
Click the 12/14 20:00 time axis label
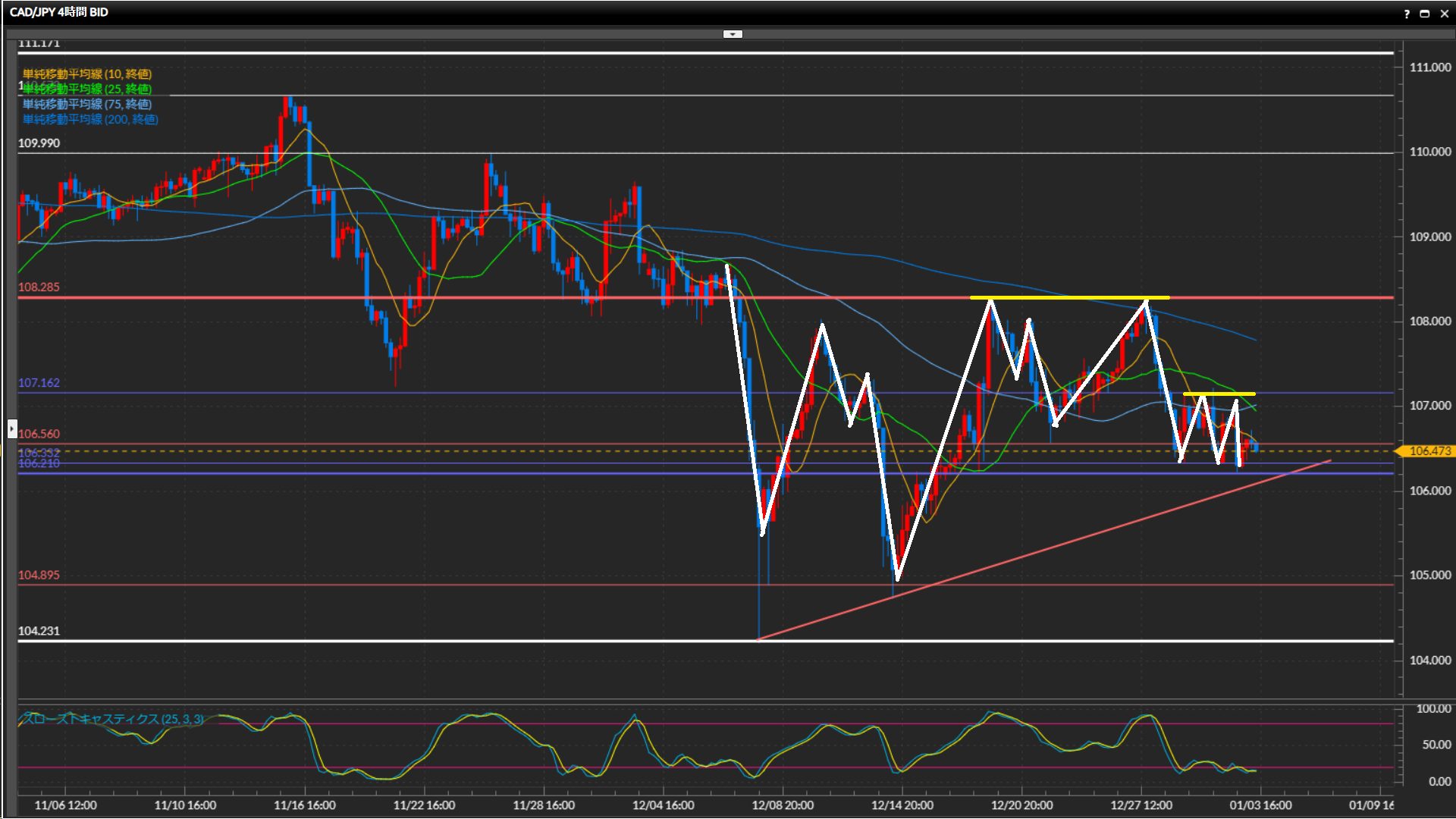pos(902,805)
